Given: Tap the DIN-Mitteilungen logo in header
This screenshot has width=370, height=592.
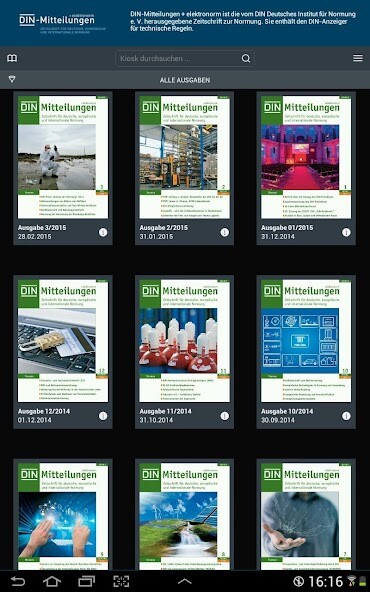Looking at the screenshot, I should pyautogui.click(x=62, y=23).
